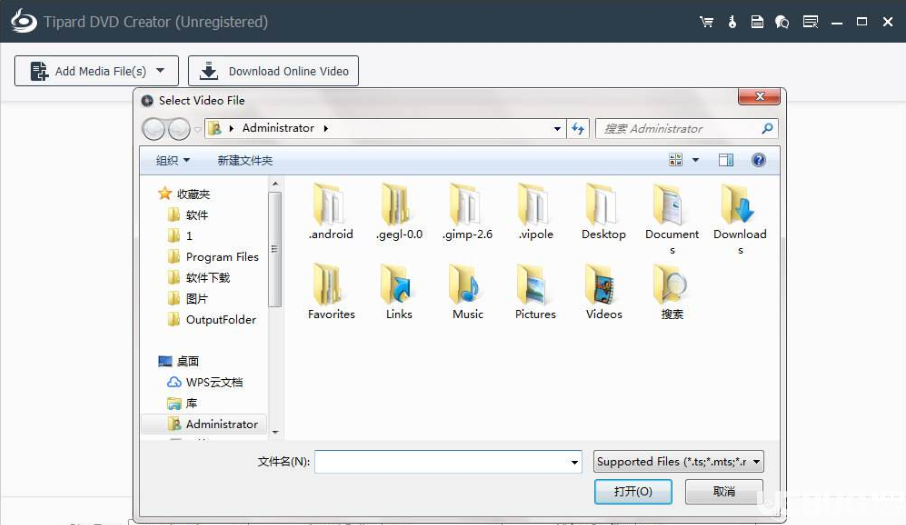The image size is (906, 525).
Task: Open the 组织 organize menu
Action: pyautogui.click(x=172, y=160)
